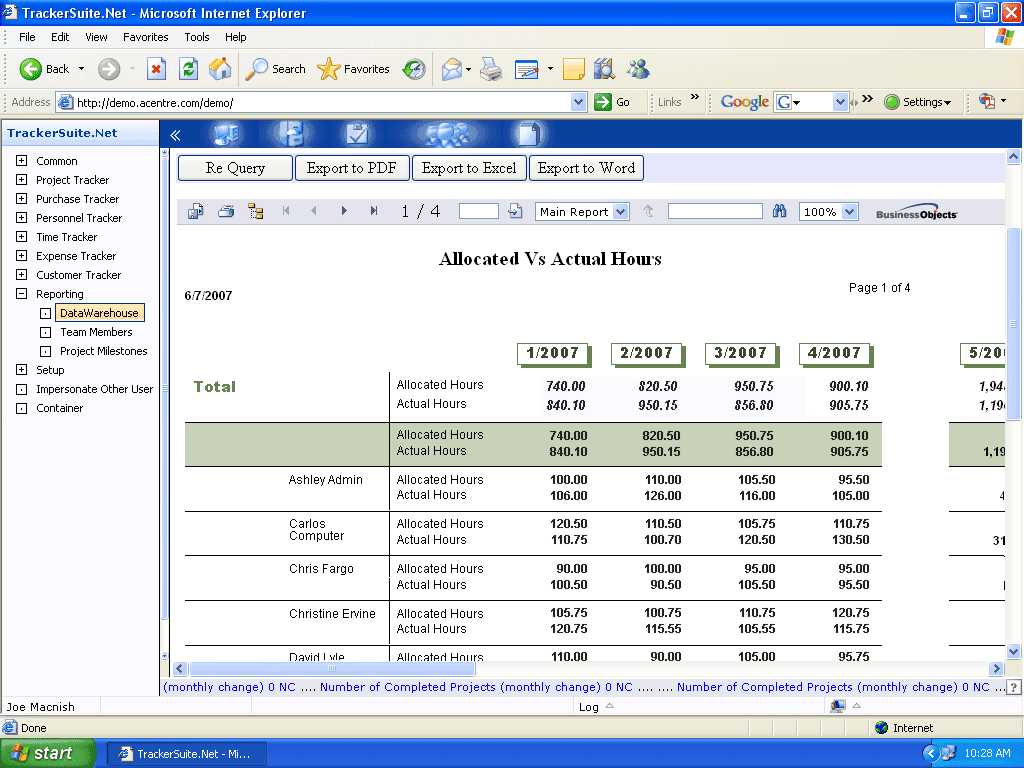The height and width of the screenshot is (768, 1024).
Task: Collapse the sidebar with the double-chevron
Action: point(175,135)
